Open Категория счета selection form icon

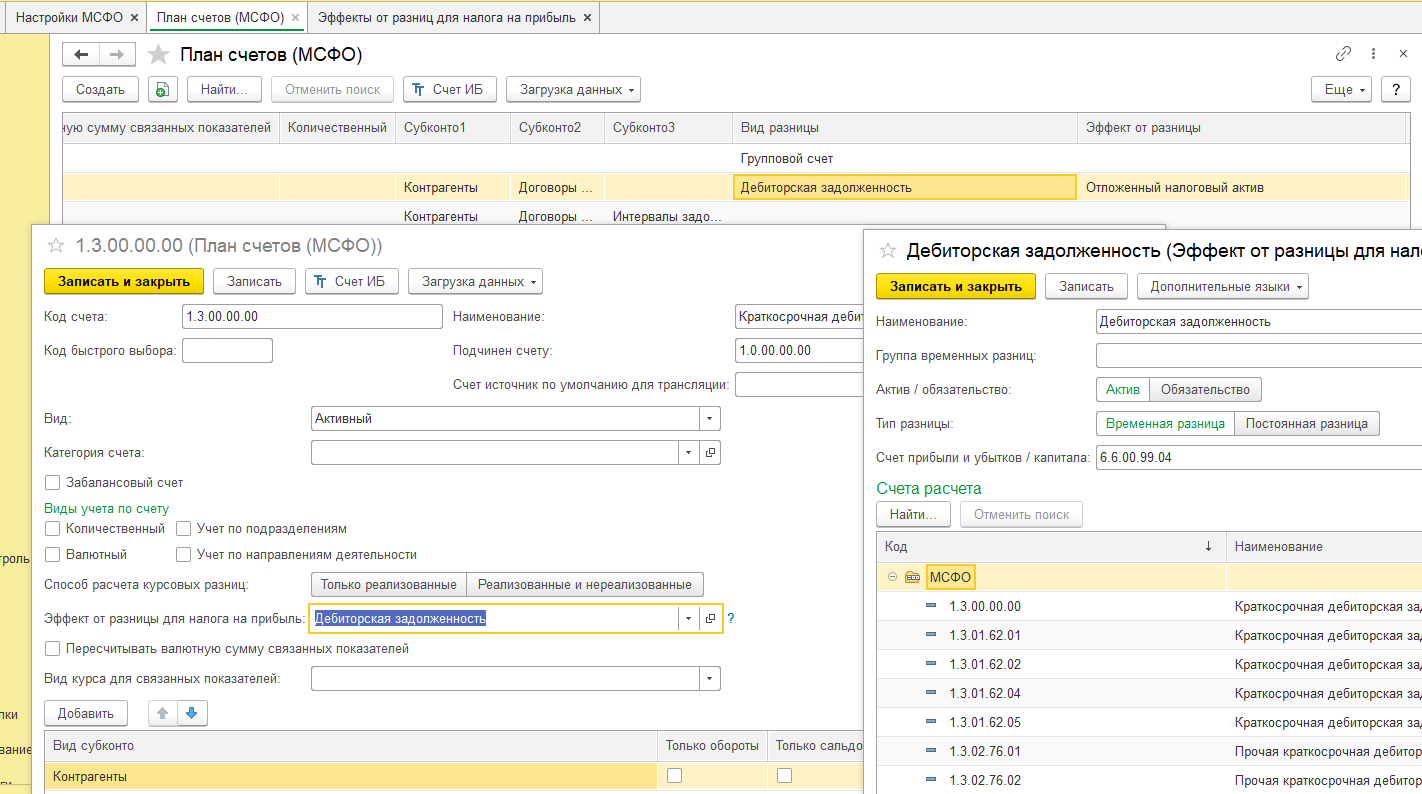pyautogui.click(x=710, y=453)
